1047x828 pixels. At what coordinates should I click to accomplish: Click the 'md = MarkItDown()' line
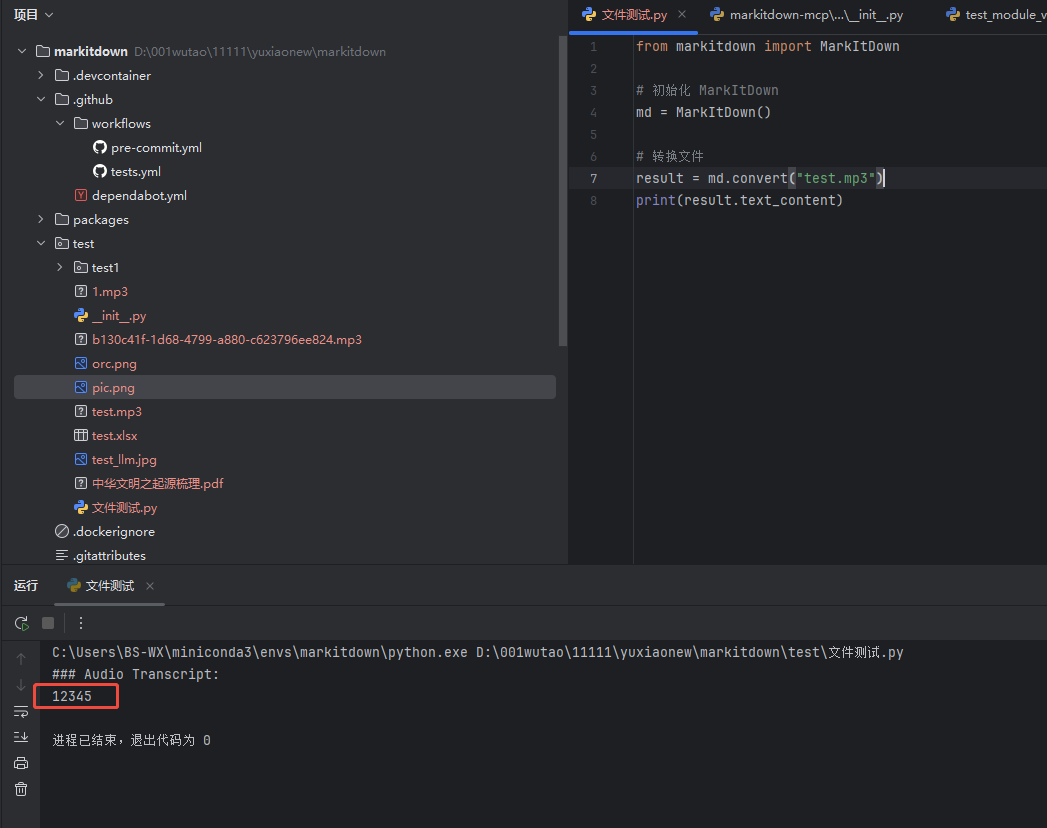[x=703, y=112]
